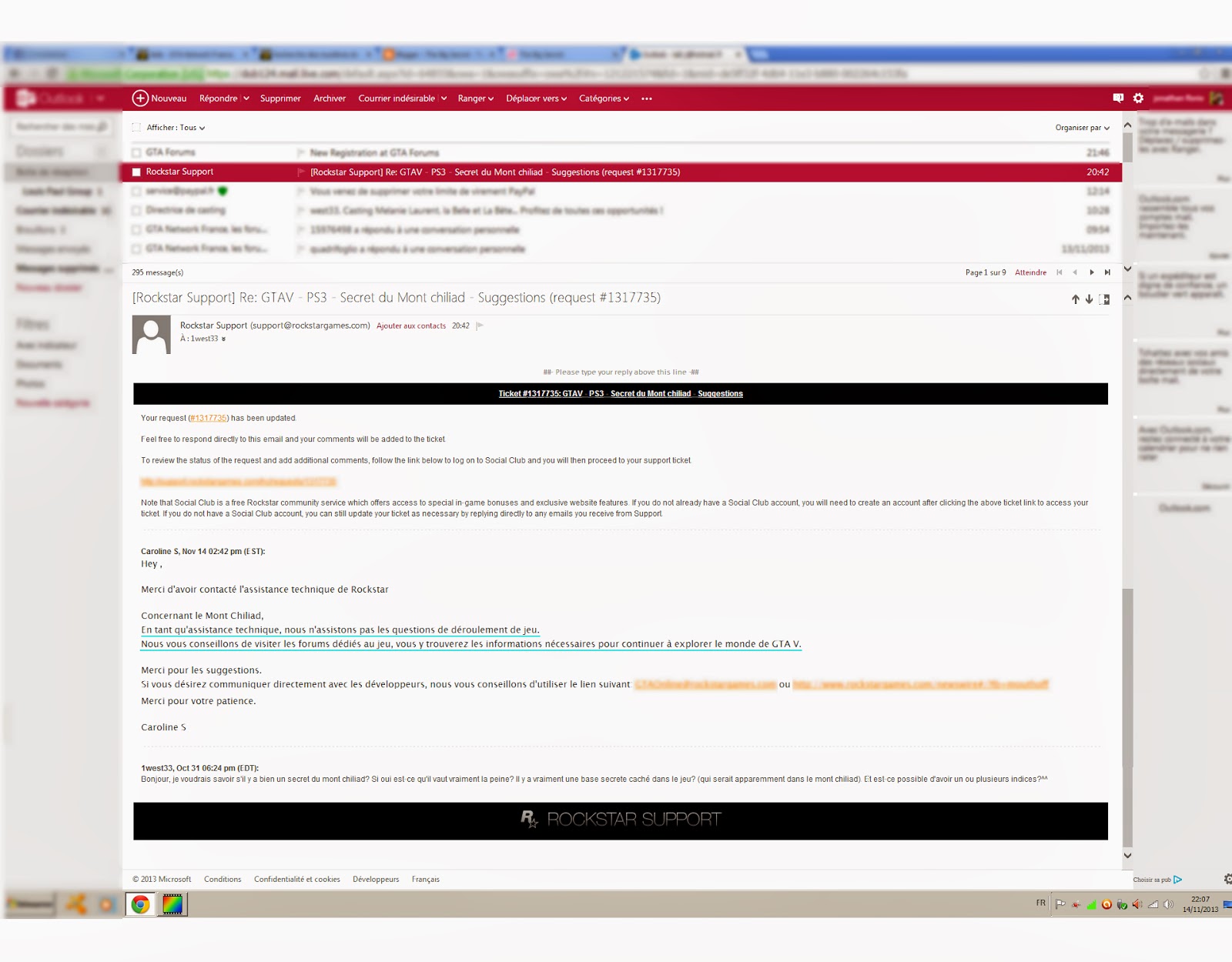Open the Ranger dropdown menu
The height and width of the screenshot is (962, 1232).
pos(476,99)
